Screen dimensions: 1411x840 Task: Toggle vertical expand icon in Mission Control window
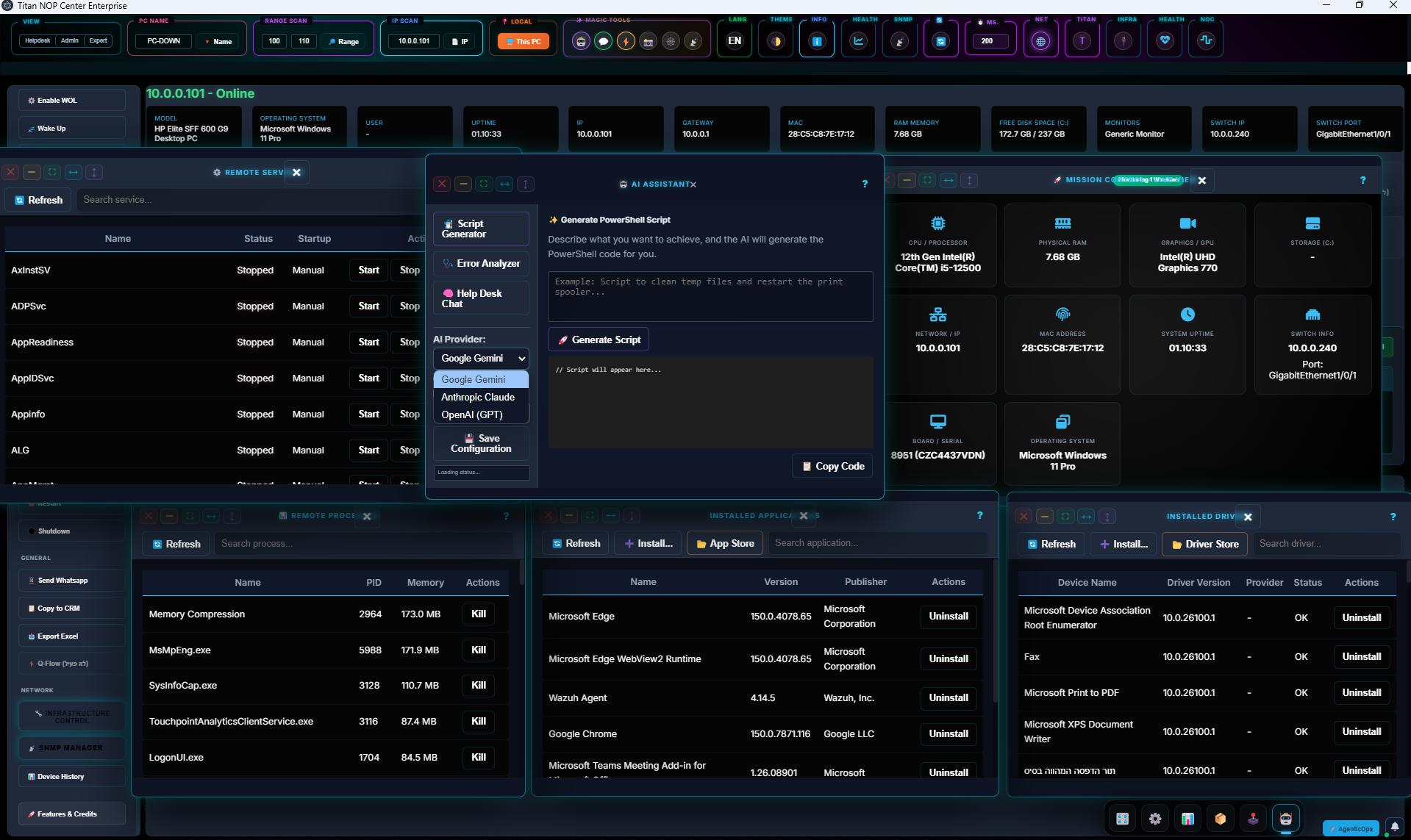[x=969, y=180]
